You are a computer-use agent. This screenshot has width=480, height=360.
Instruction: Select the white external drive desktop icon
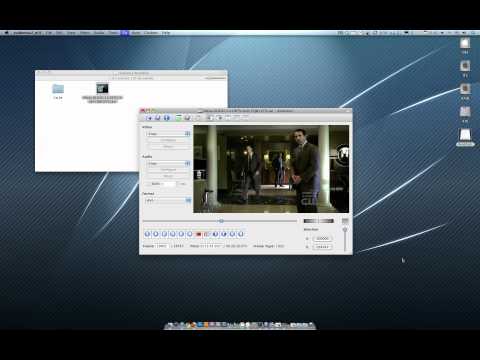[x=465, y=135]
